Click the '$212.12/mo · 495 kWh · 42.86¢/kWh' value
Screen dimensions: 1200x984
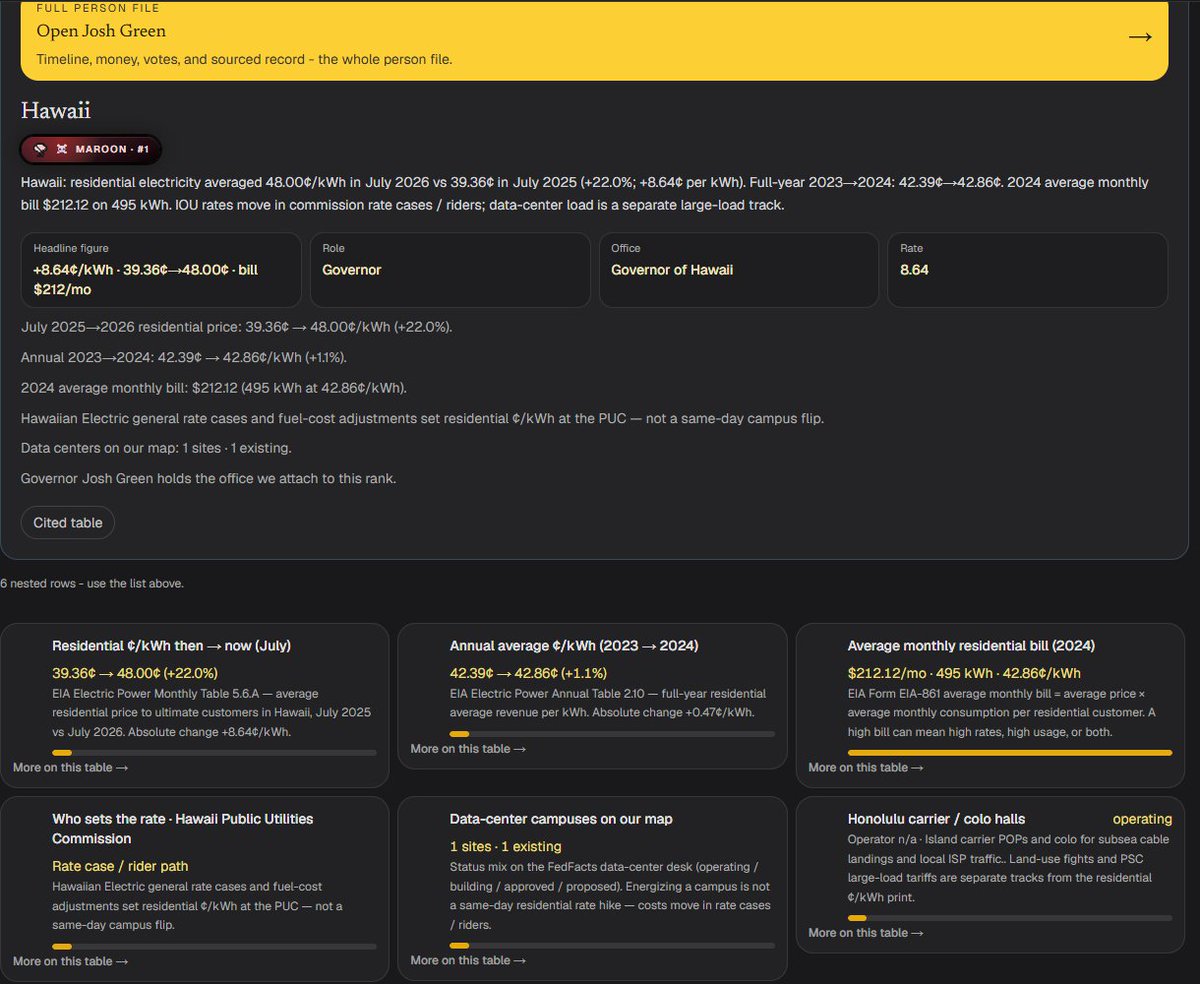point(964,673)
